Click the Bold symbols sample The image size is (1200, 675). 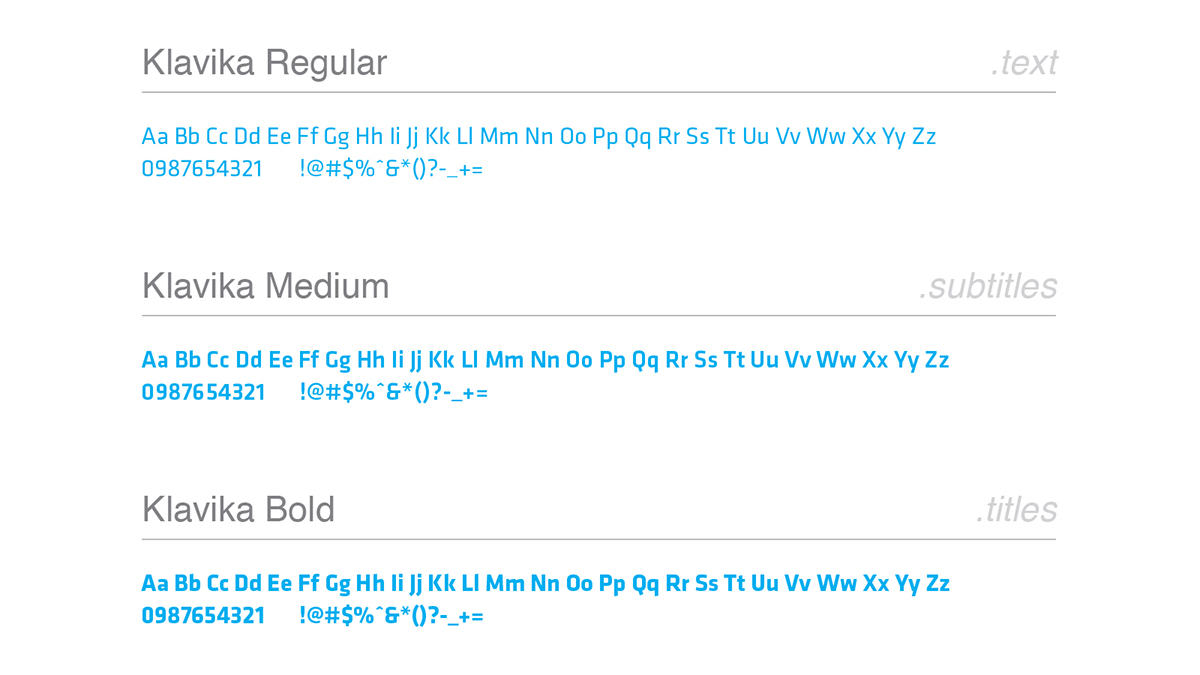(x=392, y=616)
